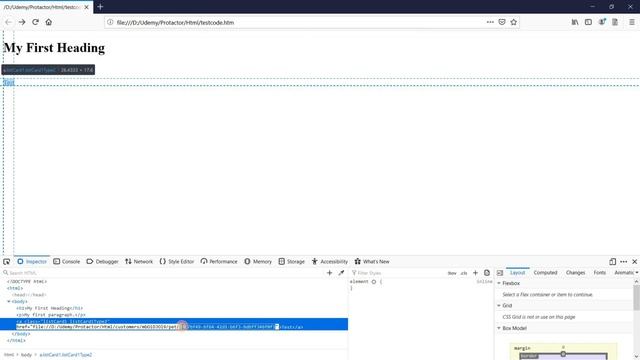Toggle :hov pseudo-class panel
This screenshot has width=640, height=360.
(x=452, y=273)
